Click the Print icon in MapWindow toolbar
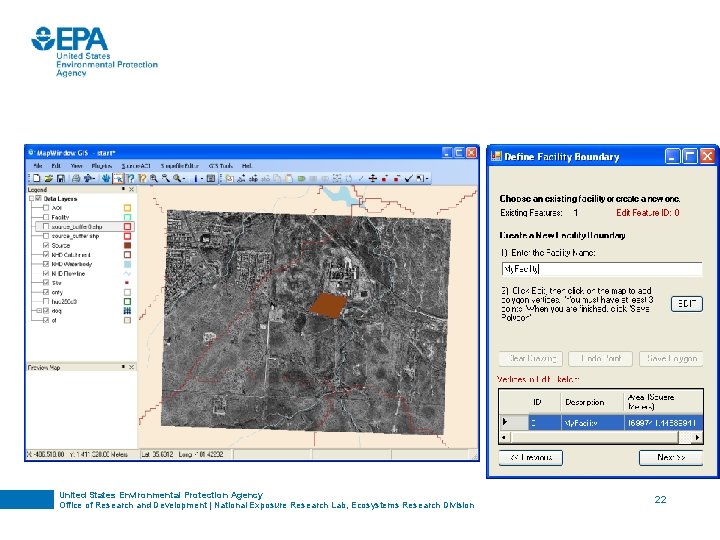This screenshot has width=720, height=540. (x=76, y=178)
